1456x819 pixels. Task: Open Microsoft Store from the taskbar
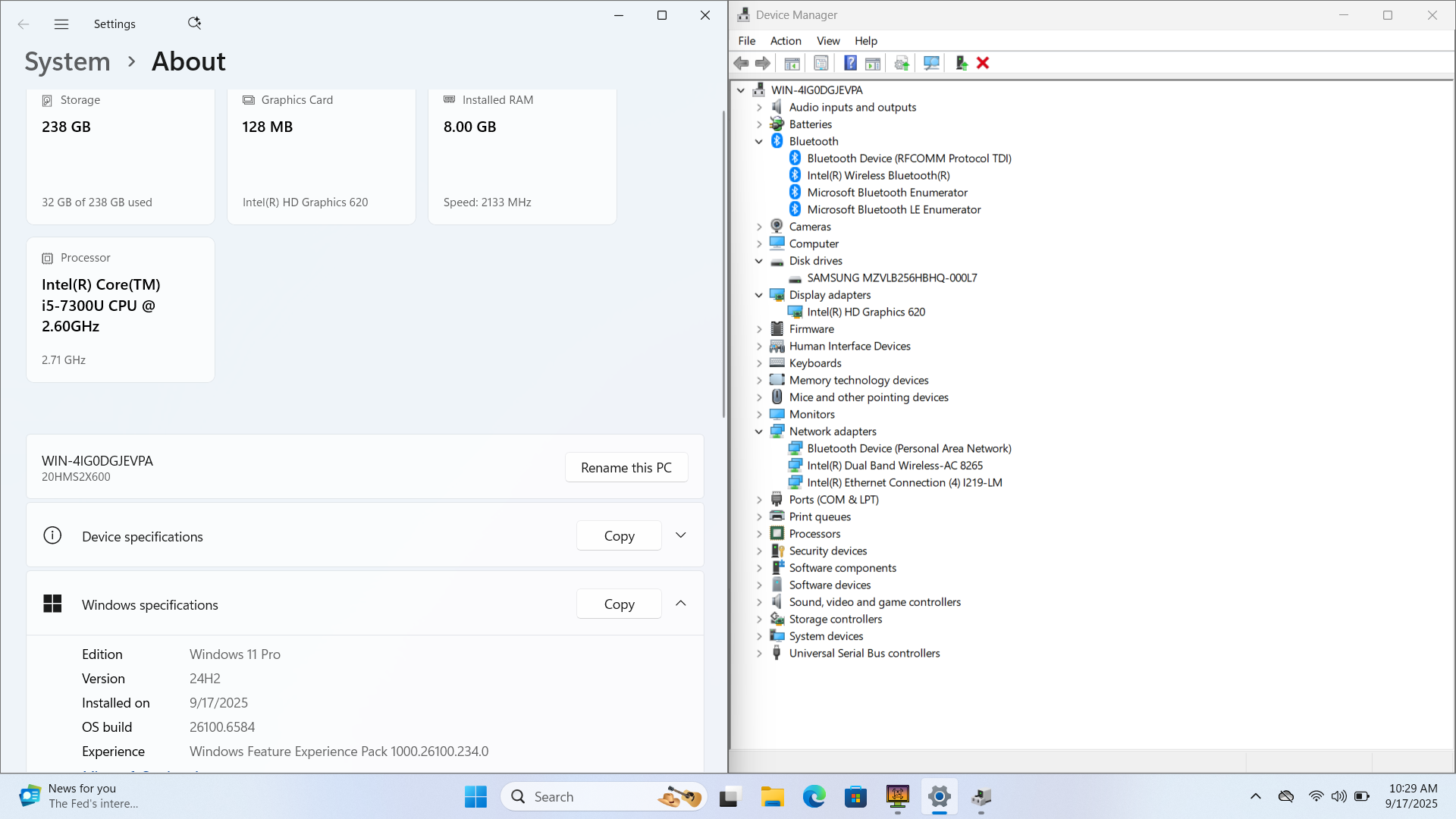[x=855, y=796]
